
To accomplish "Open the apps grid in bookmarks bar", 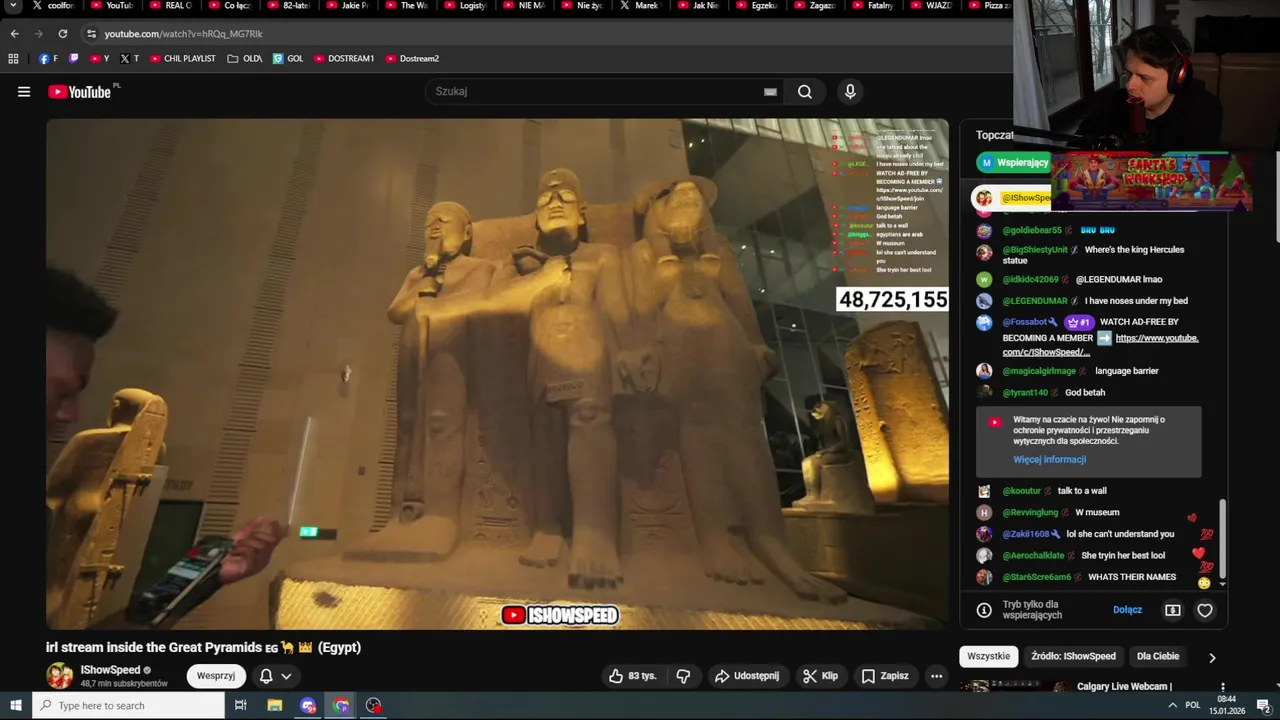I will pos(13,59).
